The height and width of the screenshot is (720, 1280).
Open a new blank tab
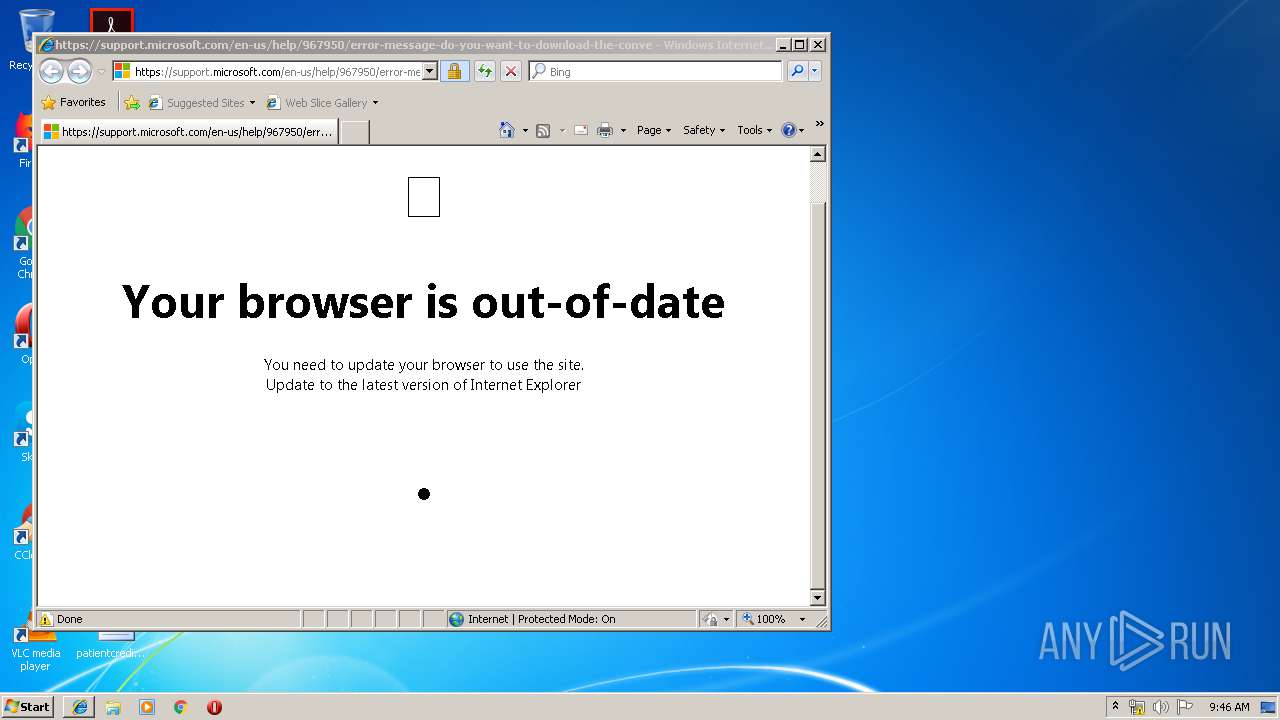[x=355, y=132]
